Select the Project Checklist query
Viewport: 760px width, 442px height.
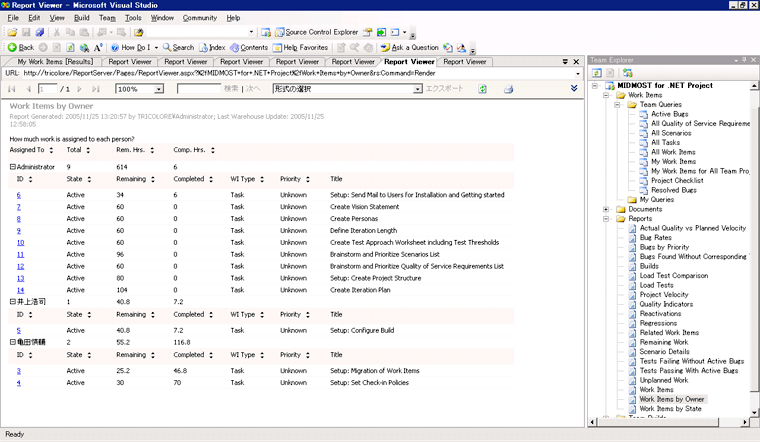coord(677,180)
